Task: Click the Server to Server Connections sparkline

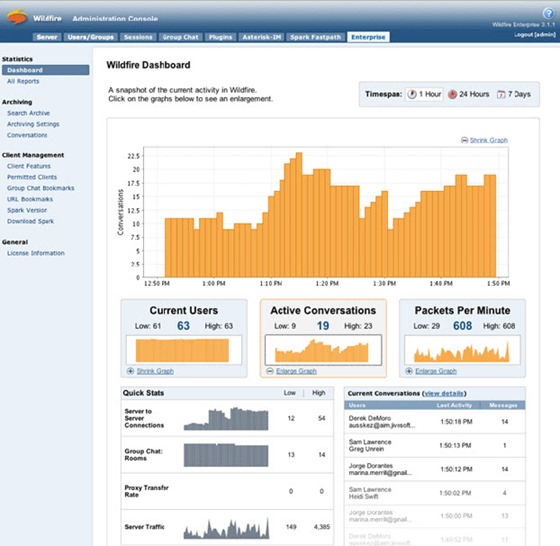Action: pos(226,419)
